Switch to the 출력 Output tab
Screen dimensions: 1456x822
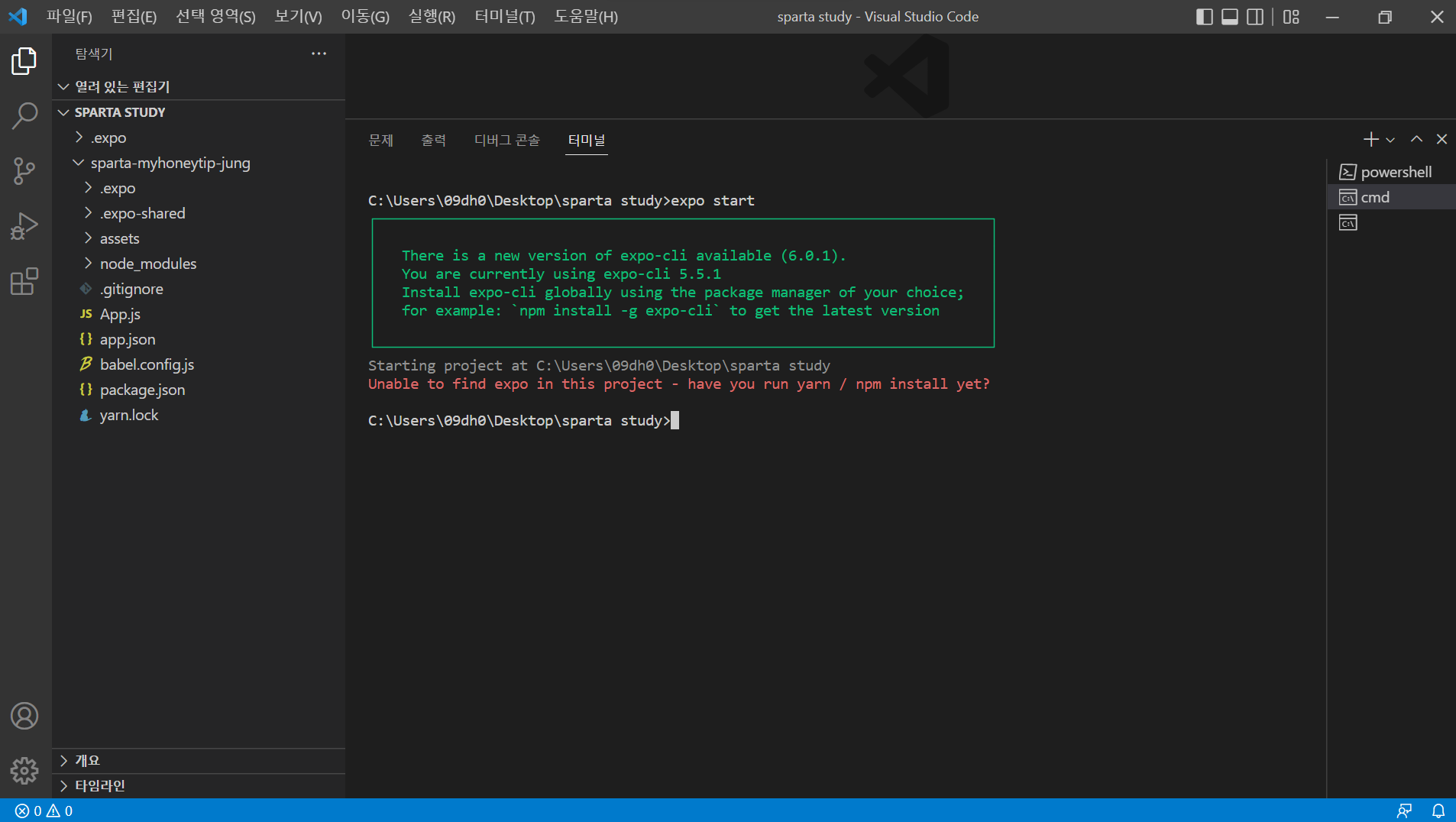433,140
